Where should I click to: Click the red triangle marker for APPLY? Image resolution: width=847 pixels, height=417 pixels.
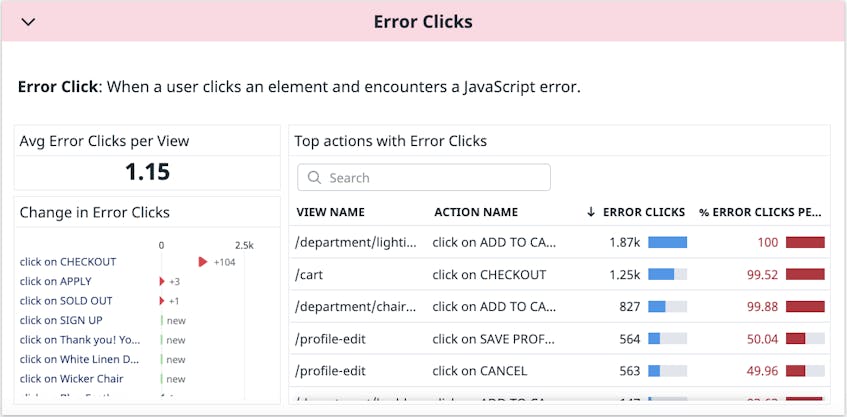162,281
